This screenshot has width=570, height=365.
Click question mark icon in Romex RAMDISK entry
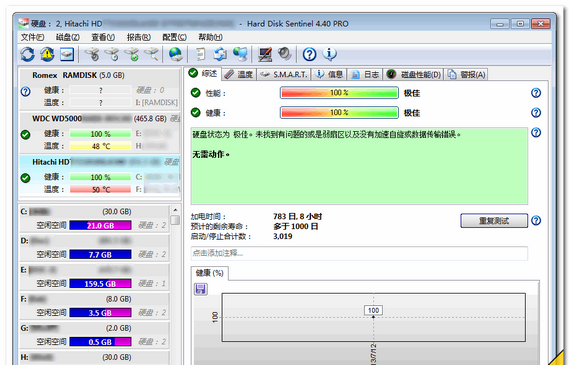[25, 91]
